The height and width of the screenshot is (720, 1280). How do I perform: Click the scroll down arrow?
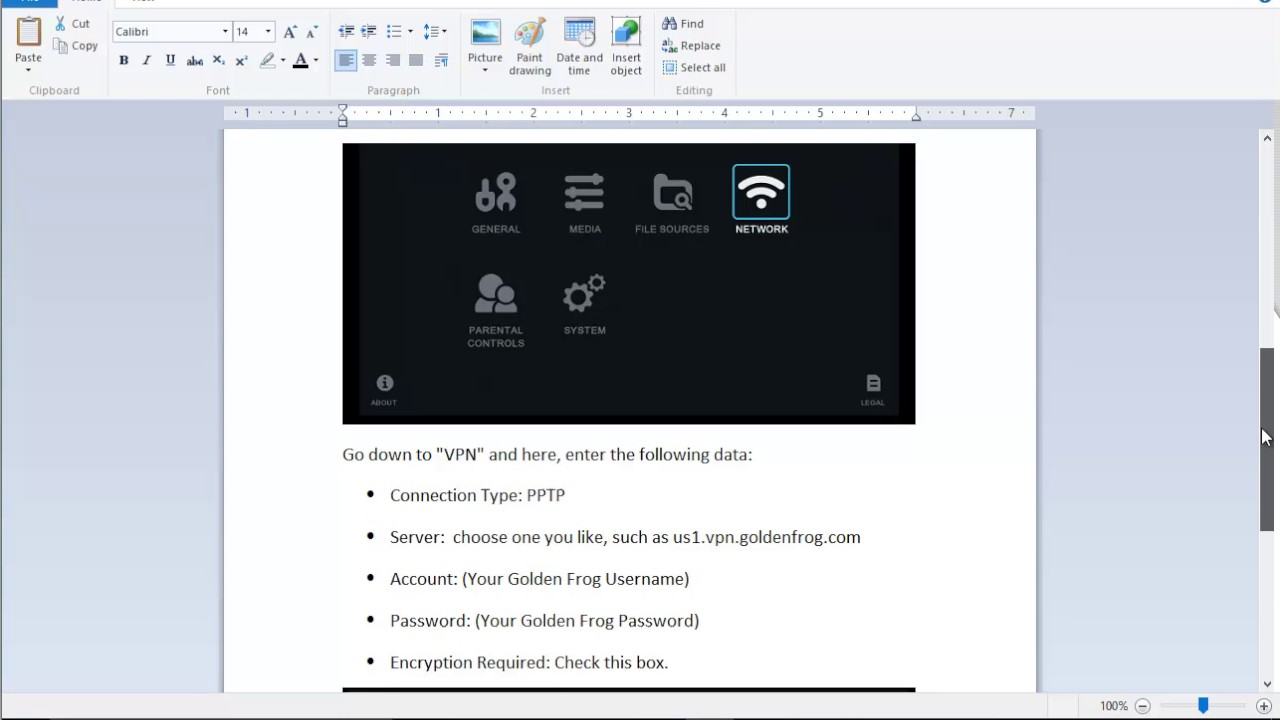pyautogui.click(x=1267, y=684)
